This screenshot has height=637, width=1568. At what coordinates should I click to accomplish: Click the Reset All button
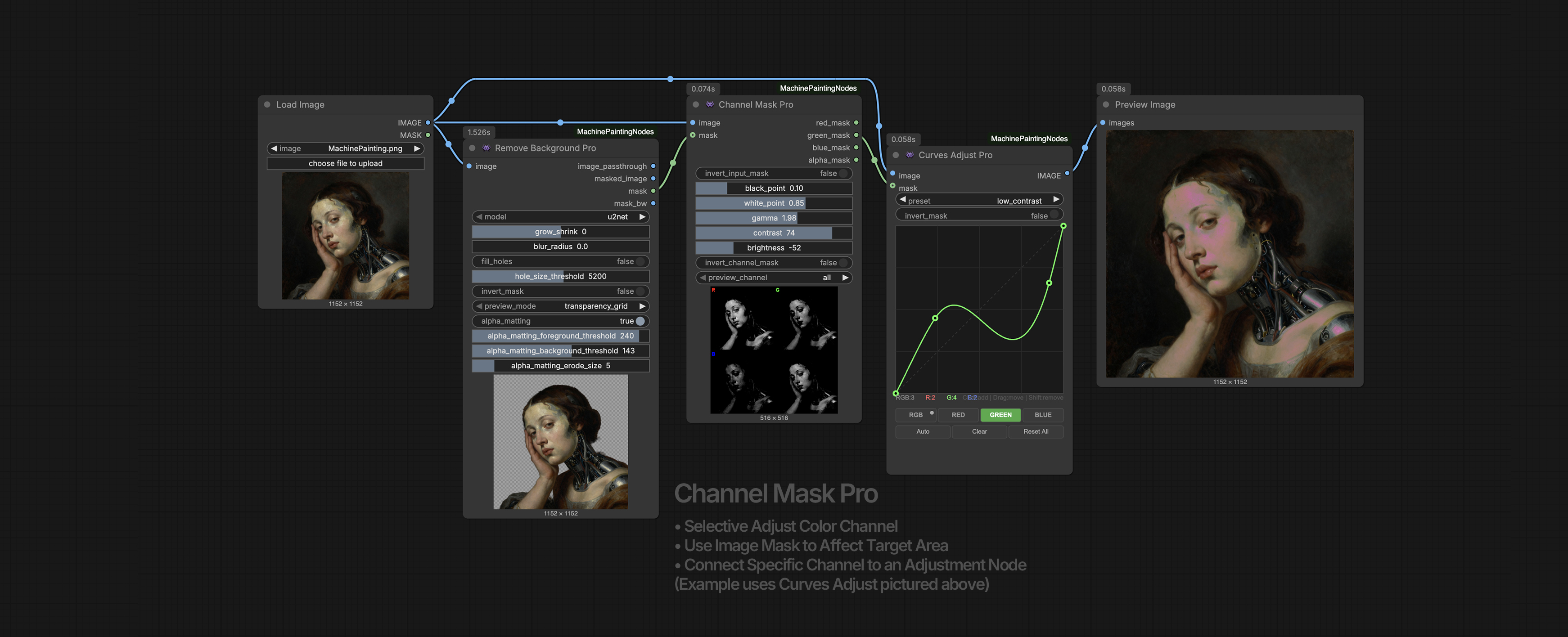tap(1036, 431)
